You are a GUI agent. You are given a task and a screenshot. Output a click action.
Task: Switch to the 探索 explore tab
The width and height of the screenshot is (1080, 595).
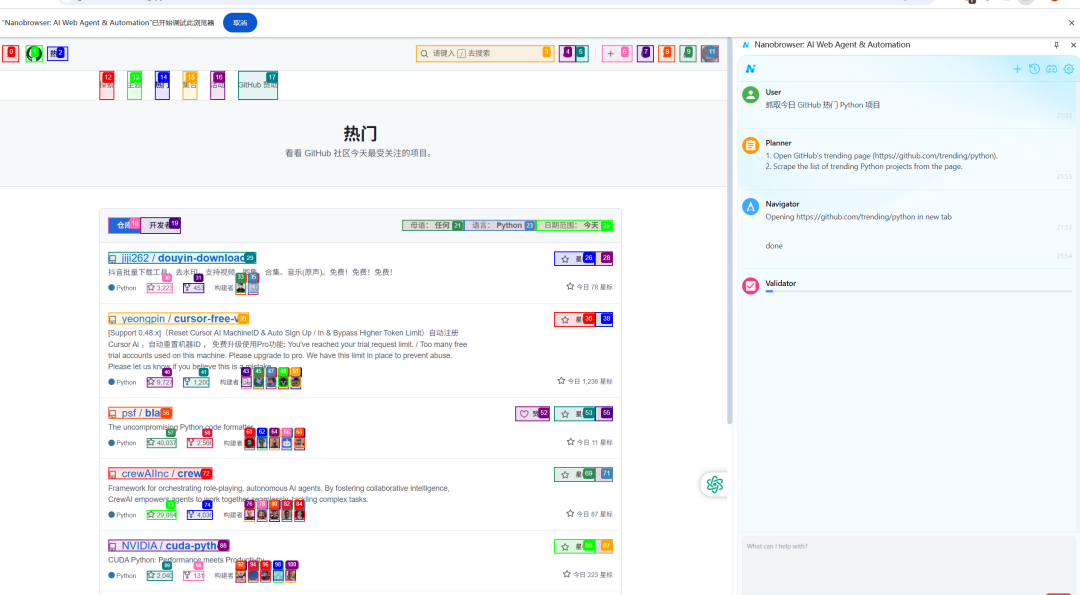pos(107,85)
